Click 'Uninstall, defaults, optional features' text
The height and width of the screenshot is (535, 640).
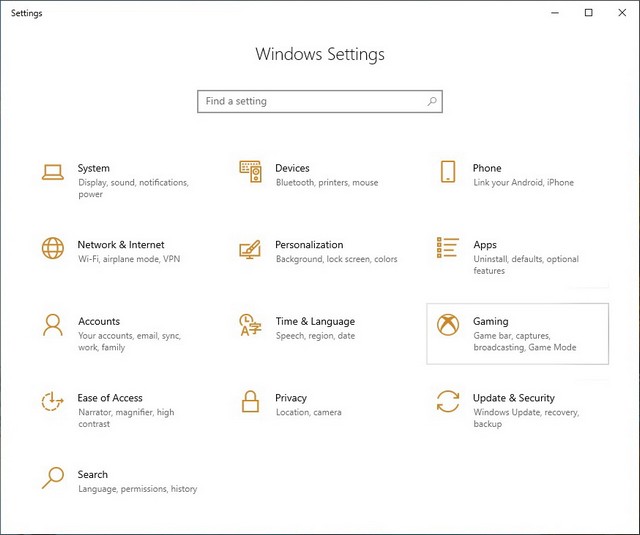pos(526,264)
